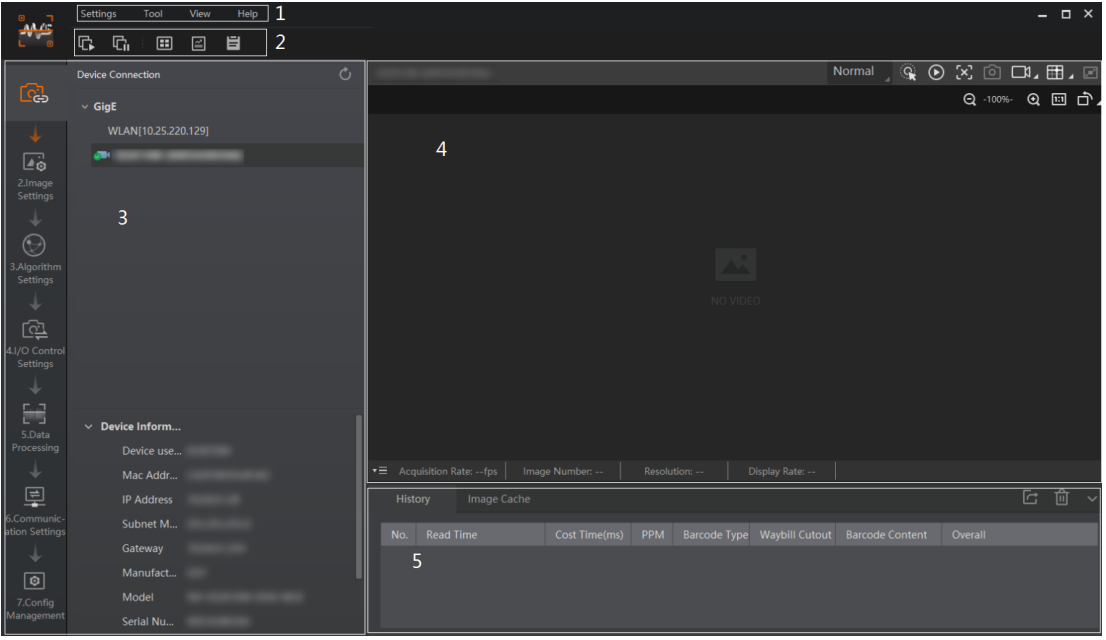
Task: Open the View menu
Action: tap(200, 13)
